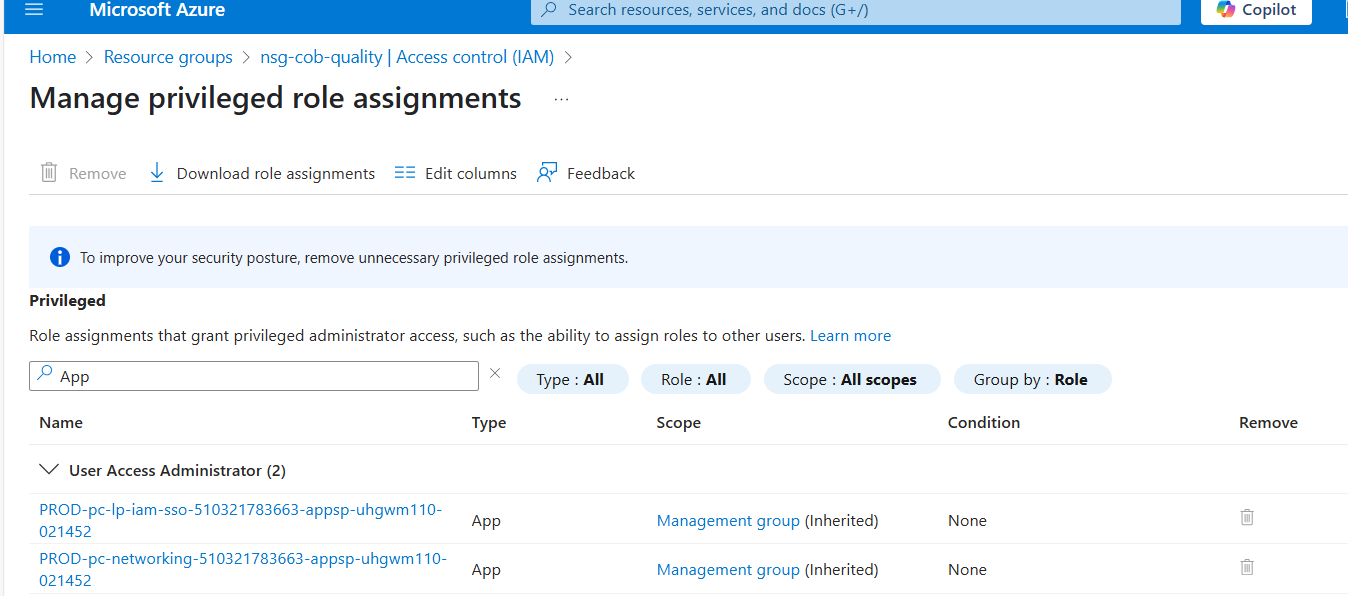Click the blue info icon in banner
1348x596 pixels.
pyautogui.click(x=60, y=257)
